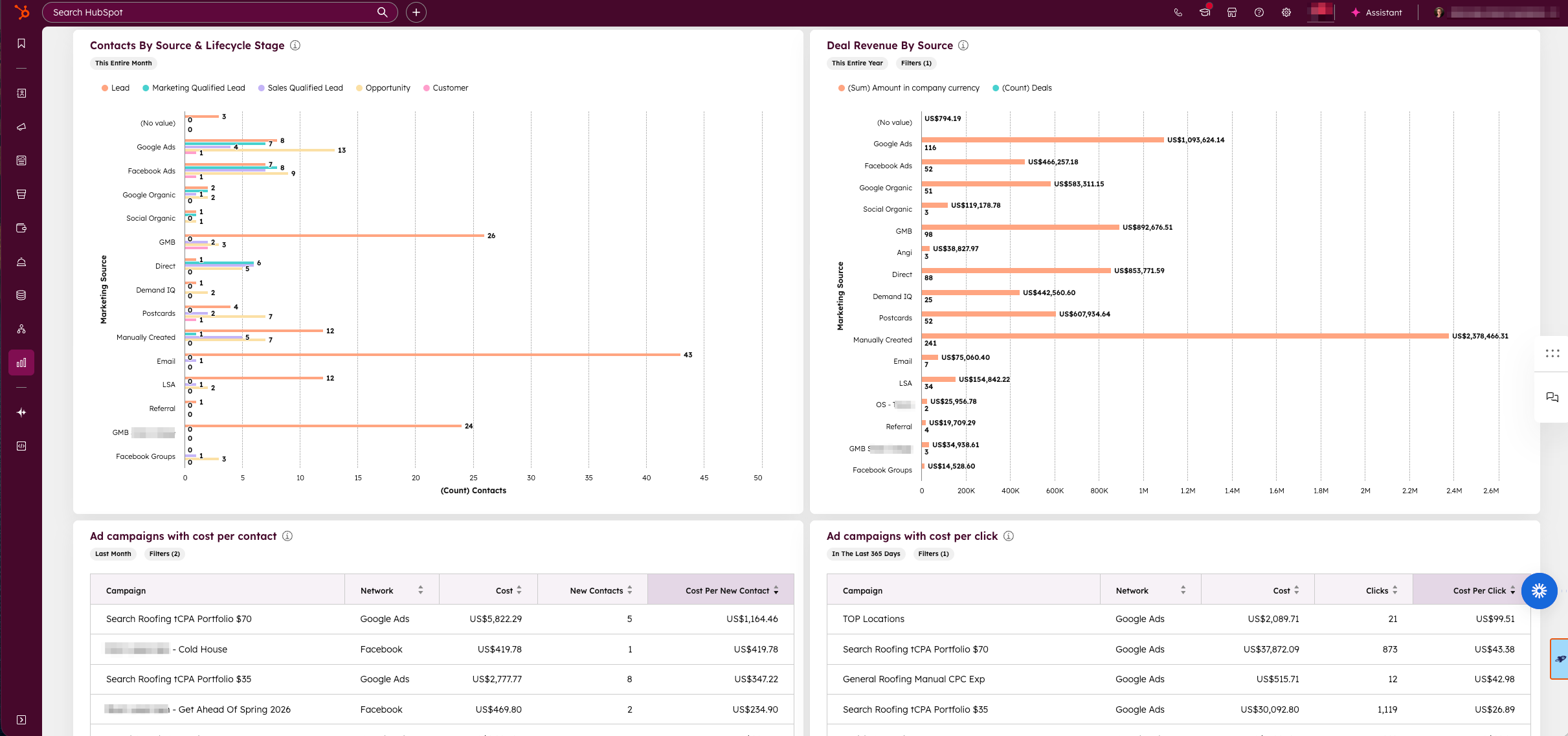This screenshot has height=736, width=1568.
Task: Toggle the Lead series in the chart legend
Action: tap(120, 88)
